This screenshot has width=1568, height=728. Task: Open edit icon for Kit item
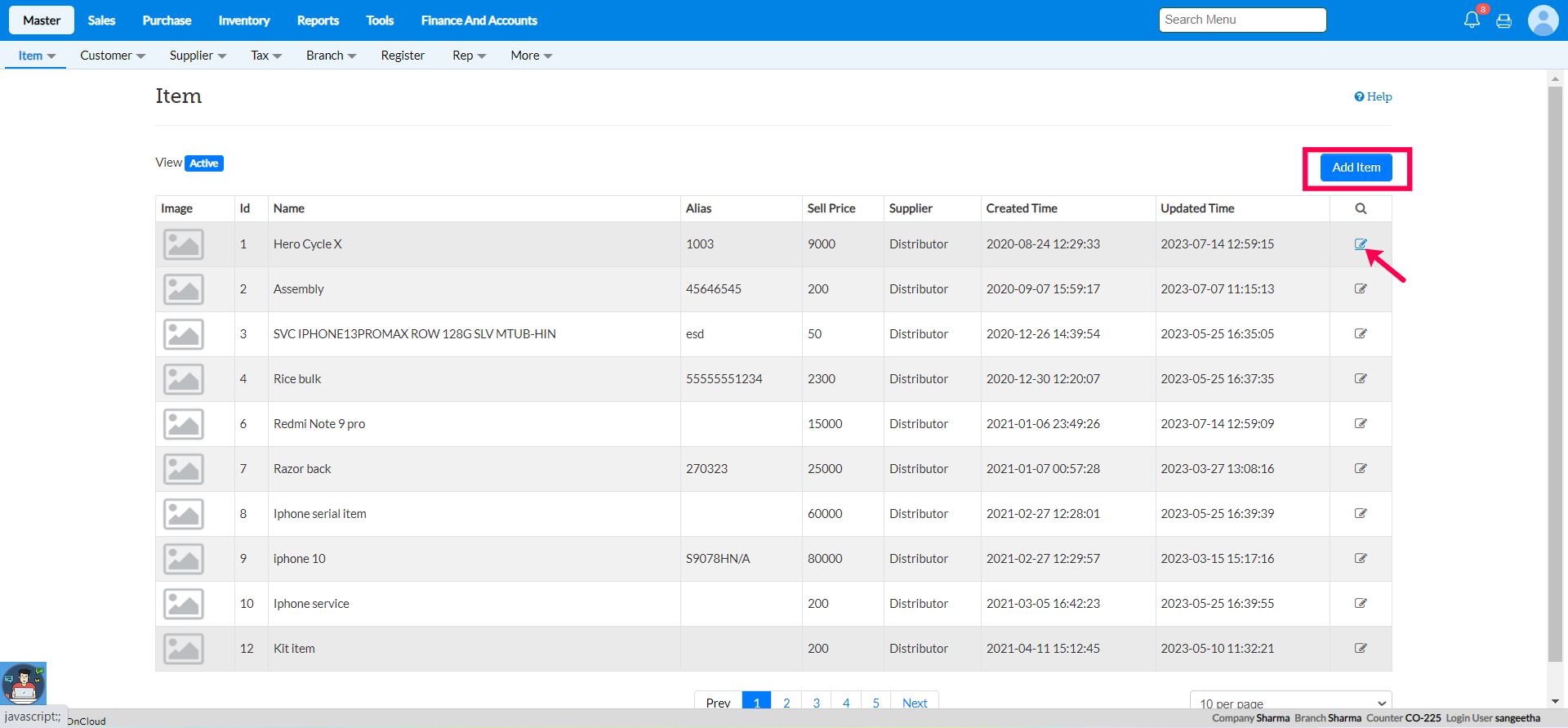[x=1361, y=649]
